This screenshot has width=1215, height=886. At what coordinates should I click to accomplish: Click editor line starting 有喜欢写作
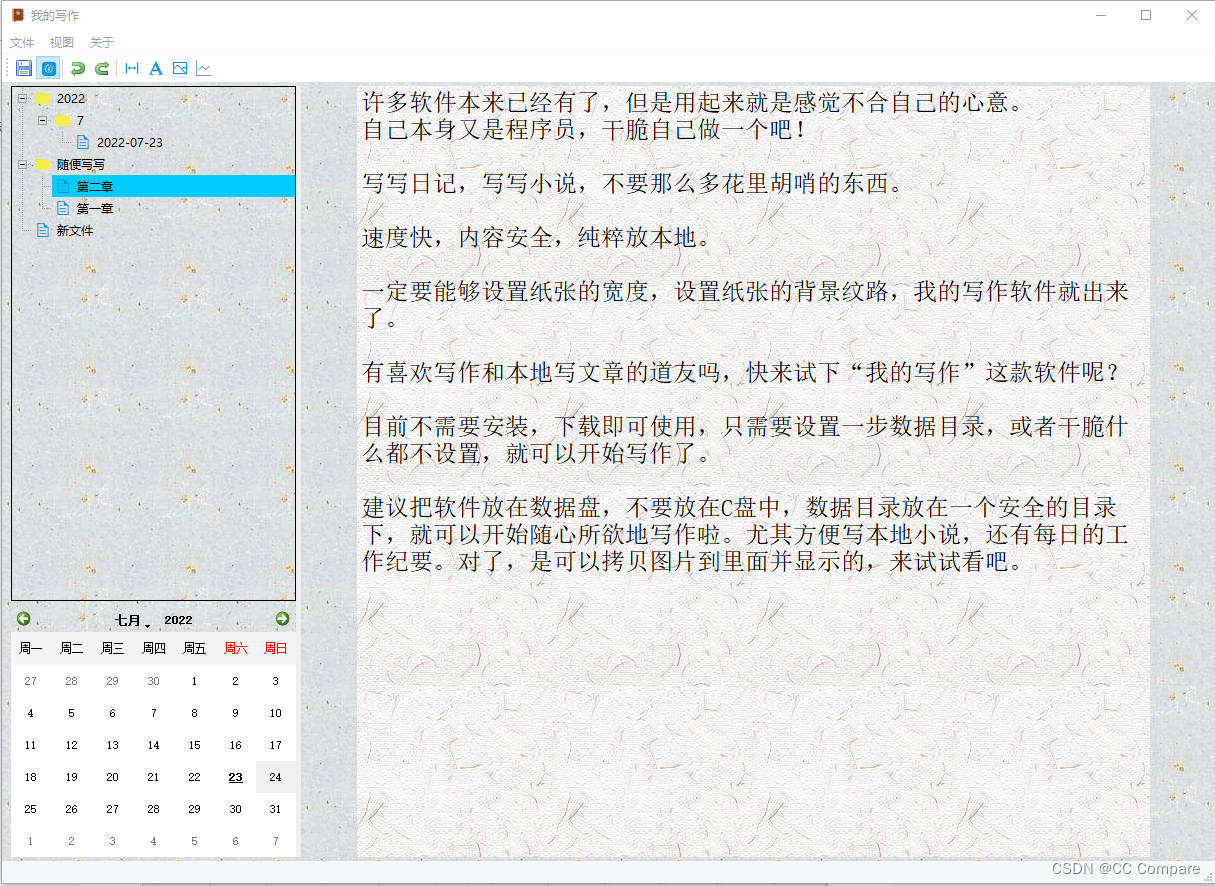pos(741,373)
